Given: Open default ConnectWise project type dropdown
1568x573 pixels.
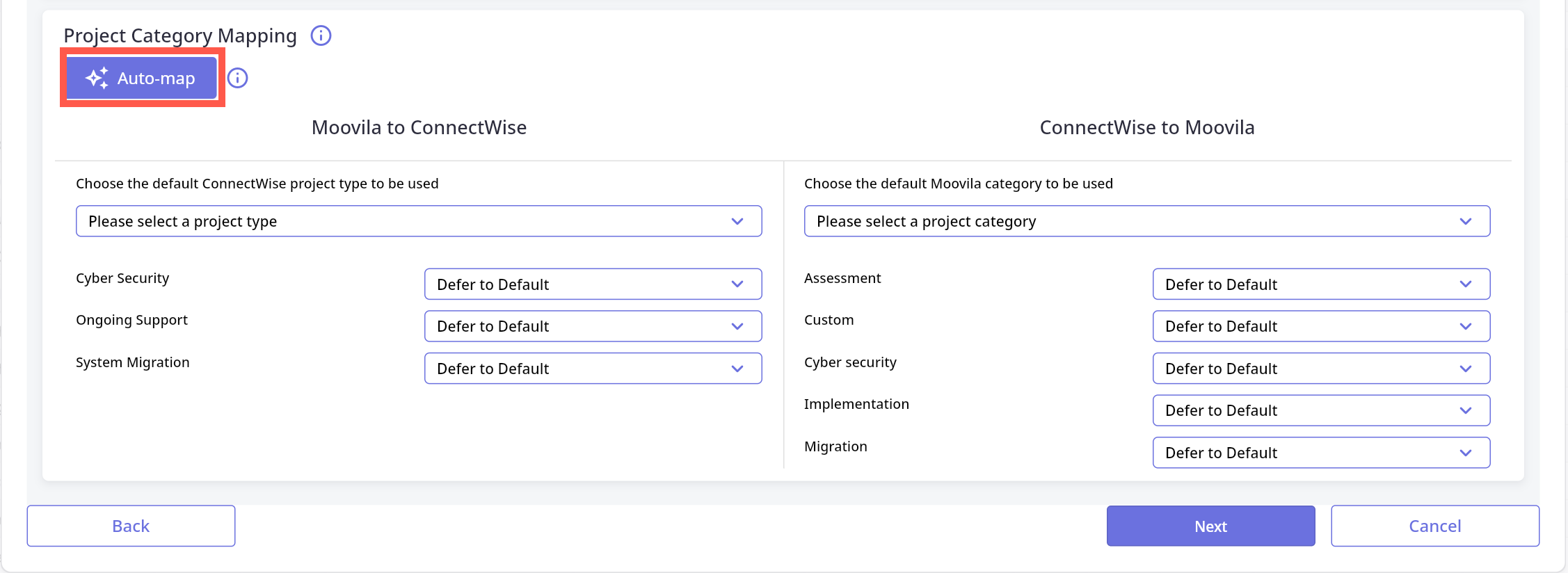Looking at the screenshot, I should click(x=418, y=221).
